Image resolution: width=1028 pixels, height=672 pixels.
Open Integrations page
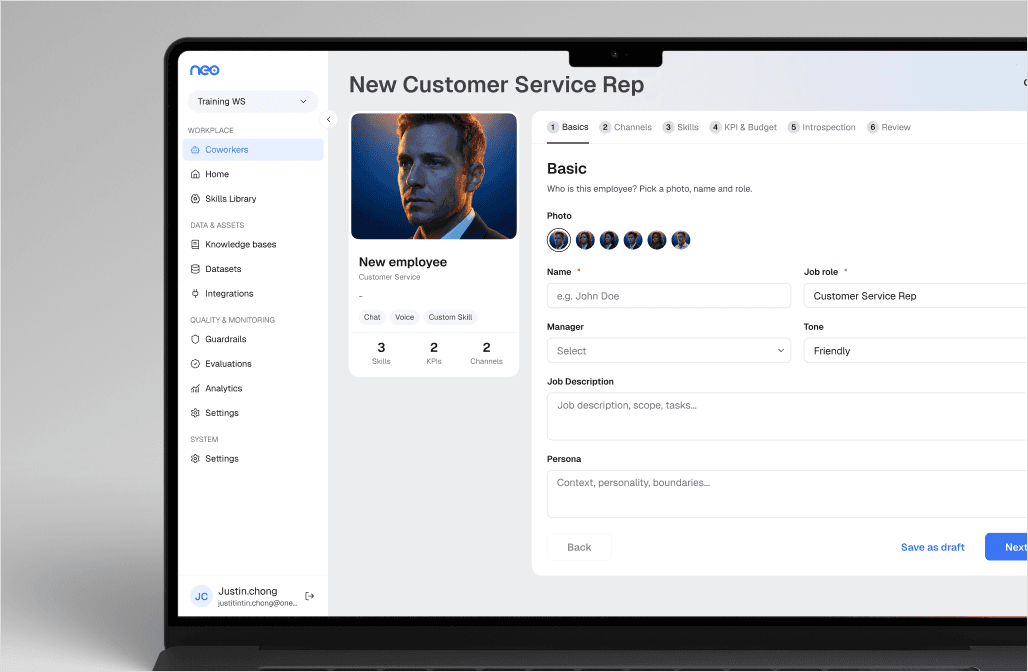point(253,294)
